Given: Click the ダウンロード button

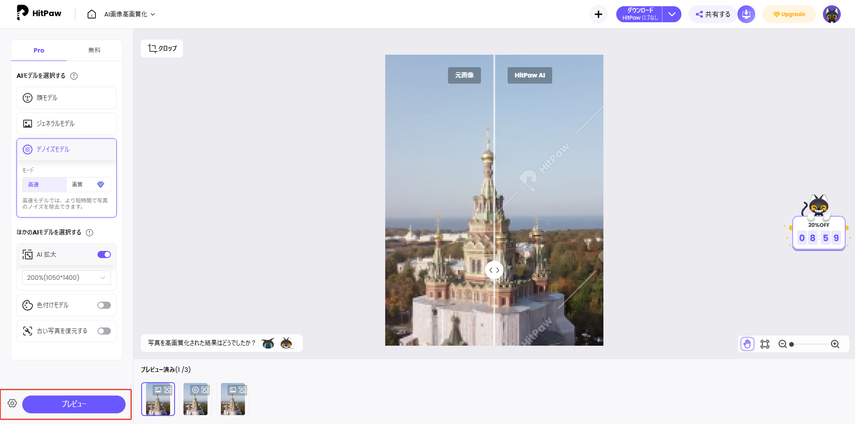Looking at the screenshot, I should pos(640,14).
